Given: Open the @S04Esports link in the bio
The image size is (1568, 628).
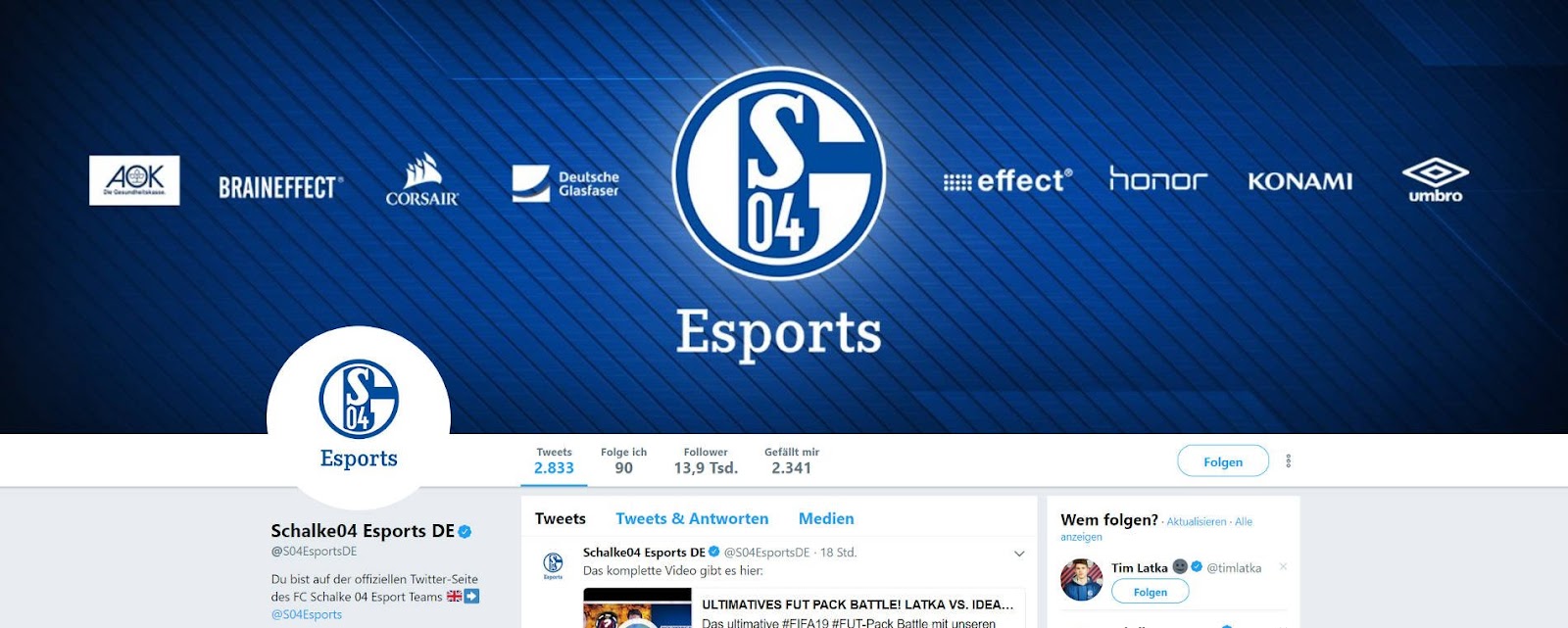Looking at the screenshot, I should click(x=307, y=614).
